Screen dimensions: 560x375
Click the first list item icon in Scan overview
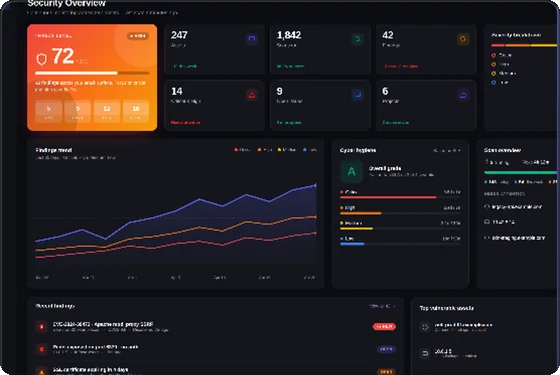487,206
